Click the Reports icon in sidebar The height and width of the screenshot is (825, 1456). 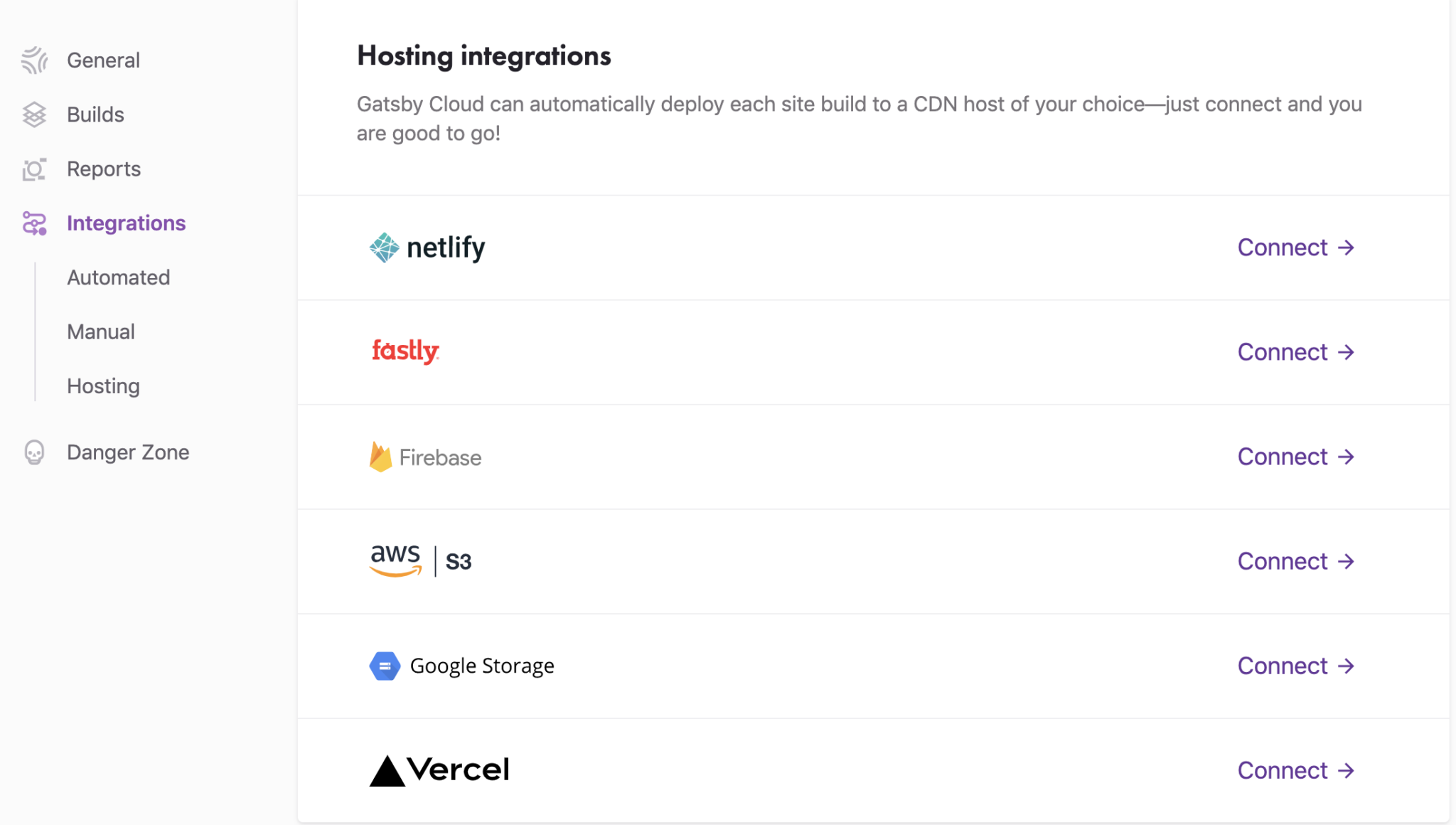click(x=34, y=169)
